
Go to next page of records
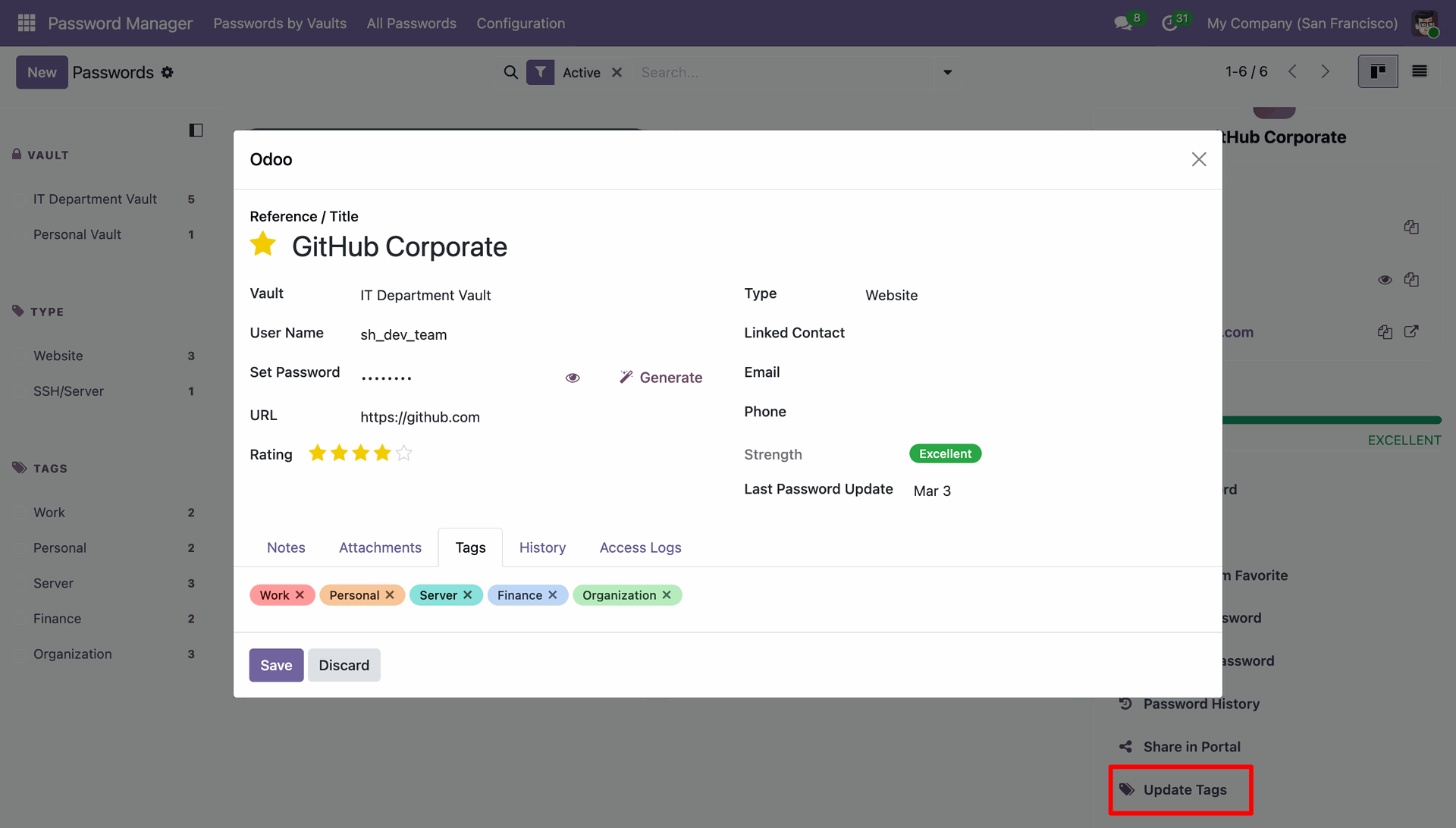click(x=1325, y=71)
